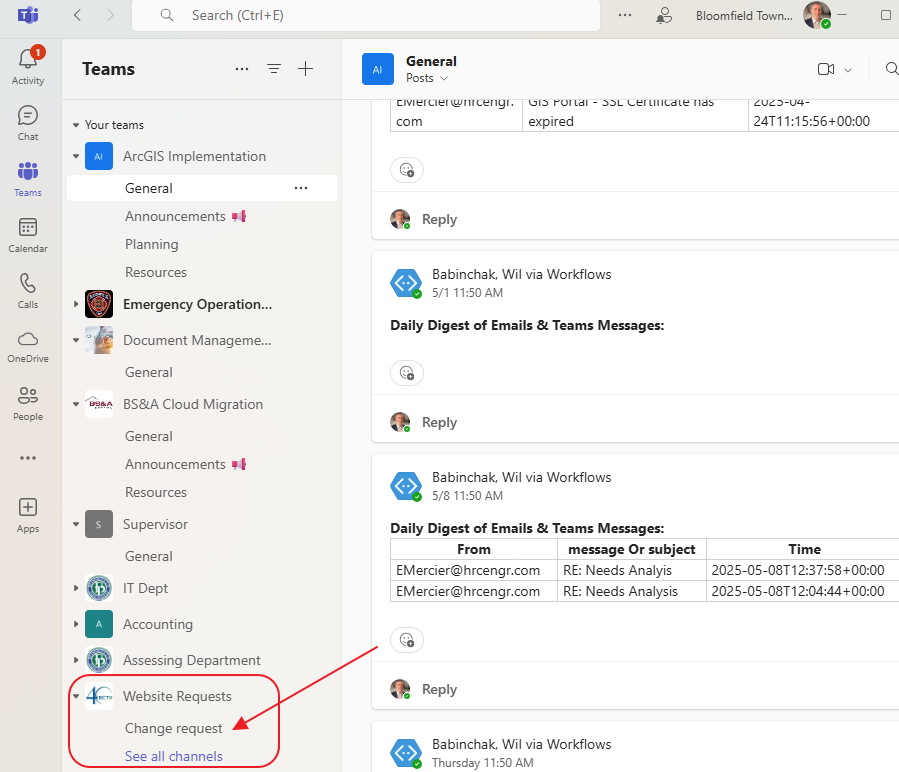Expand the IT Dept team

coord(76,588)
